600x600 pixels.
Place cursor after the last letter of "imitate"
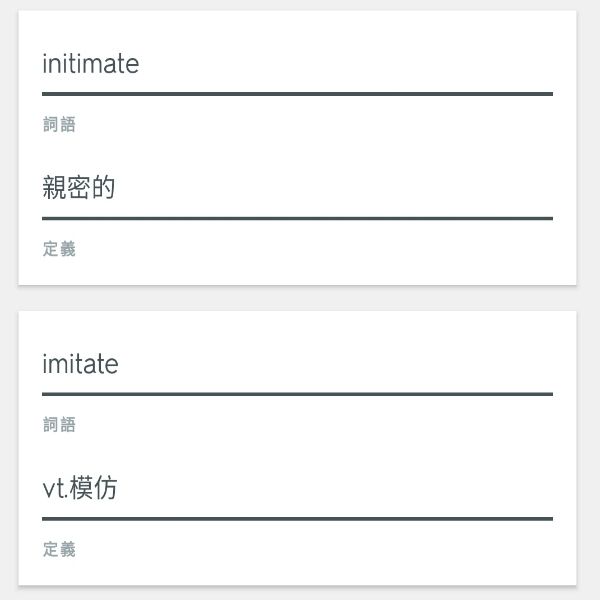pyautogui.click(x=119, y=365)
